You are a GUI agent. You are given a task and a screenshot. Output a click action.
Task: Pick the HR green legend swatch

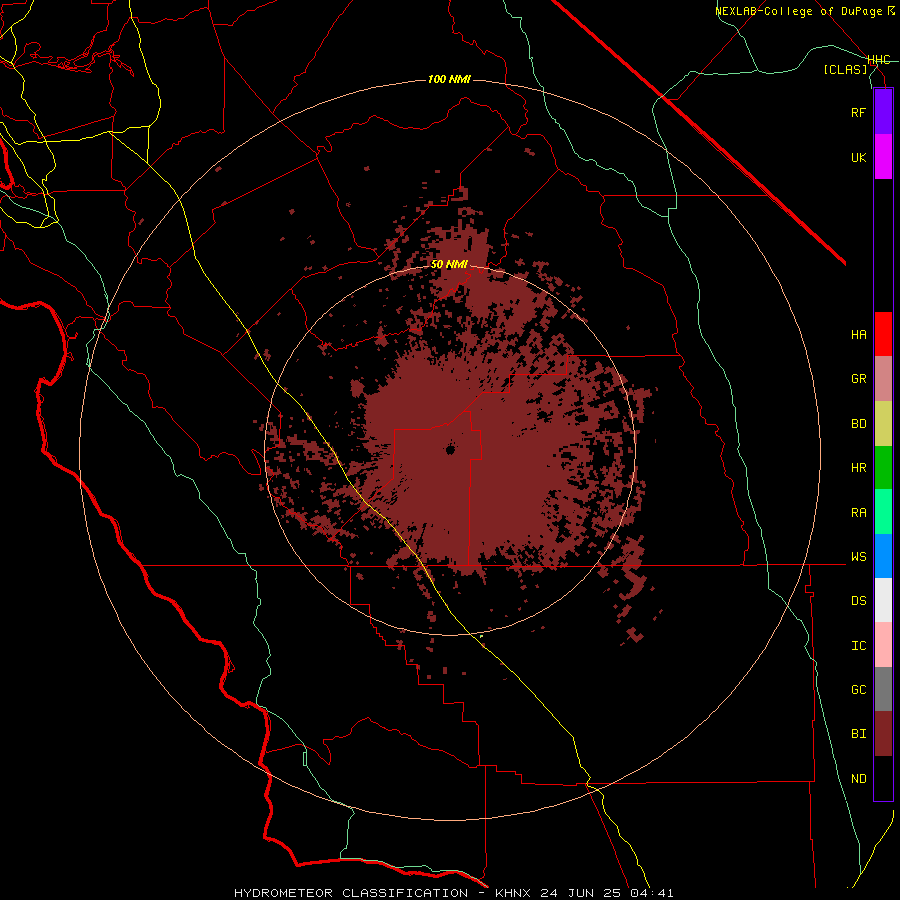click(x=883, y=468)
